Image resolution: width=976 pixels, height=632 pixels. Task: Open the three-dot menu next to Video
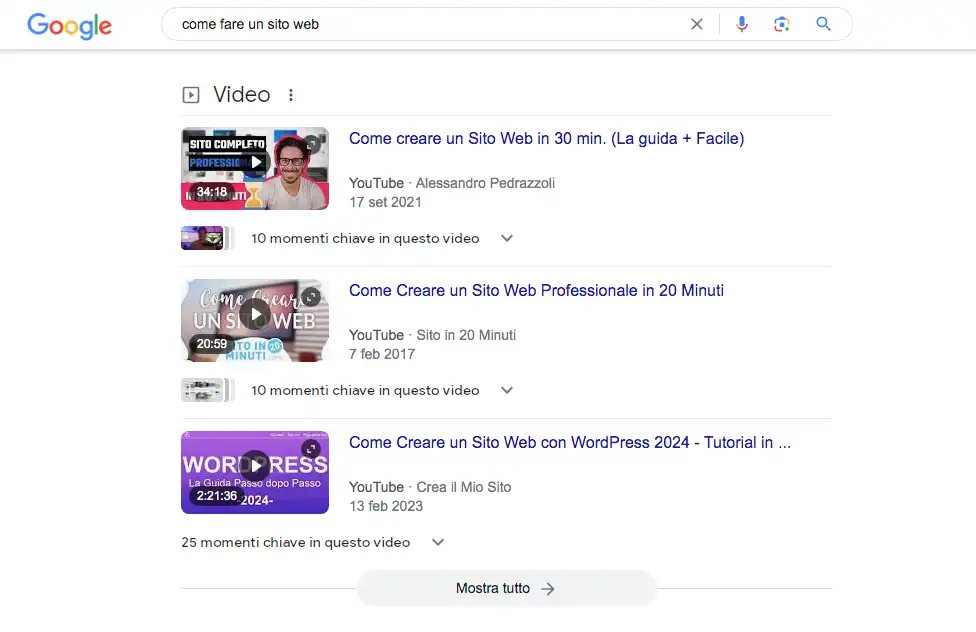(x=291, y=95)
